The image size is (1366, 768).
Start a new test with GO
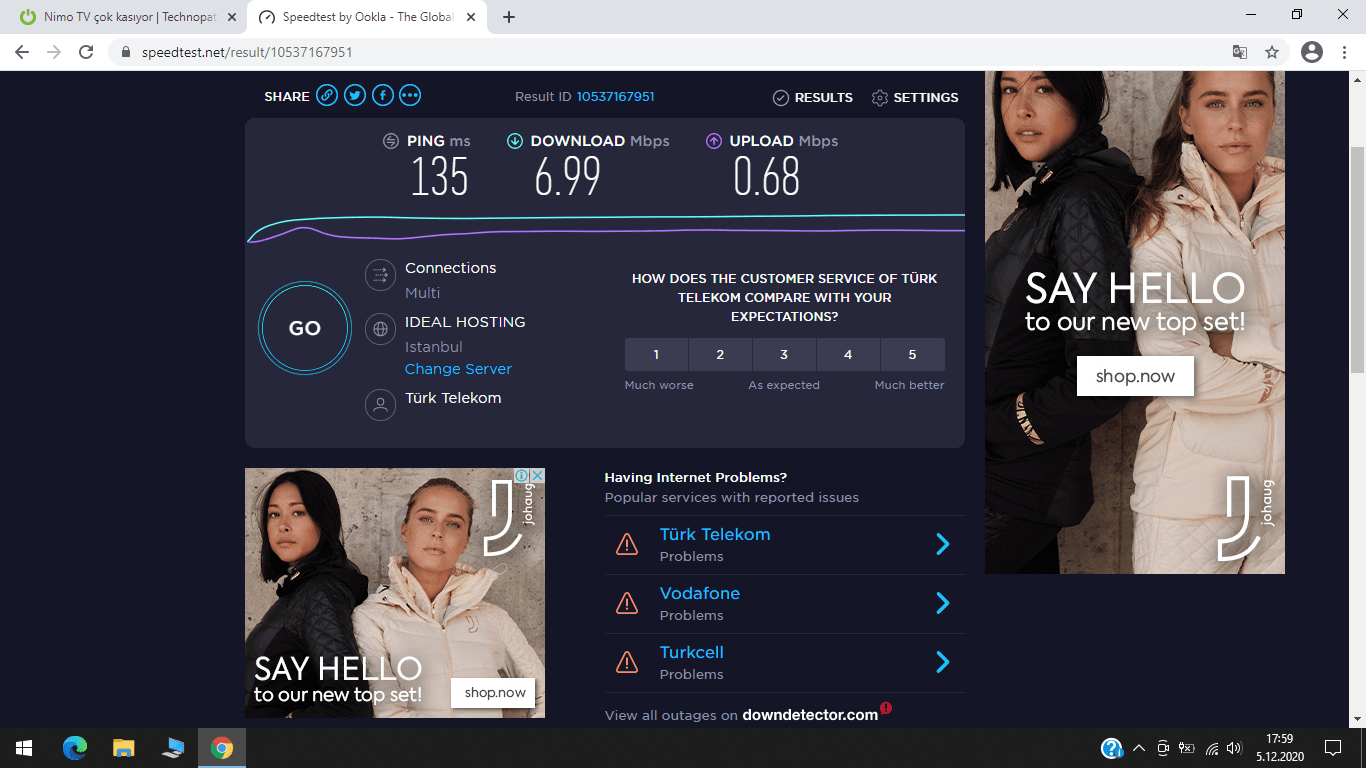[x=305, y=328]
